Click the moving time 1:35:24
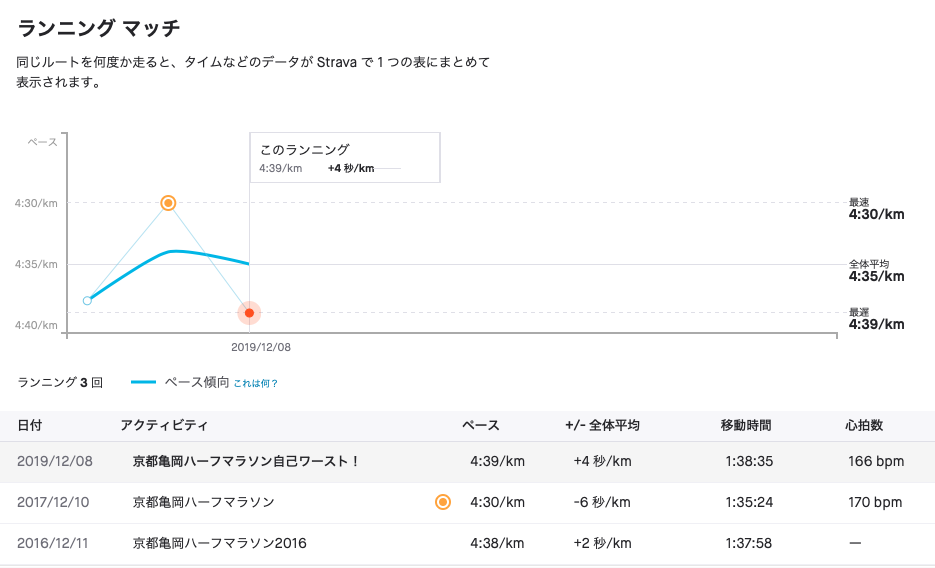The width and height of the screenshot is (935, 568). [x=749, y=502]
